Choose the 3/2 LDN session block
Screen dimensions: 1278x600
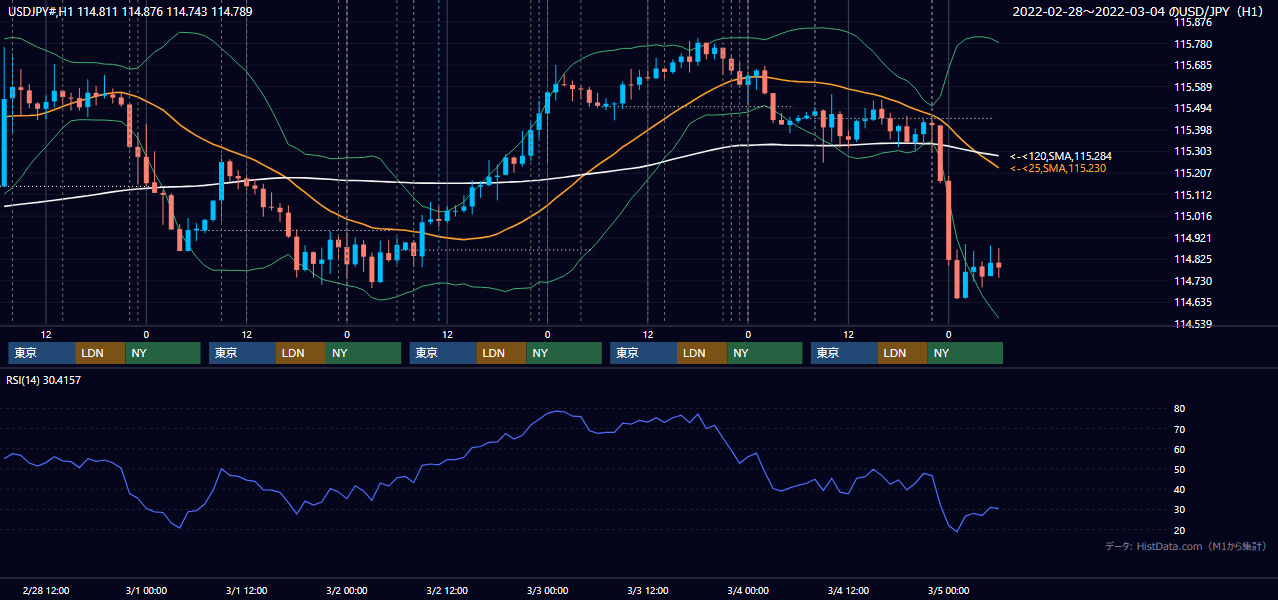[503, 353]
